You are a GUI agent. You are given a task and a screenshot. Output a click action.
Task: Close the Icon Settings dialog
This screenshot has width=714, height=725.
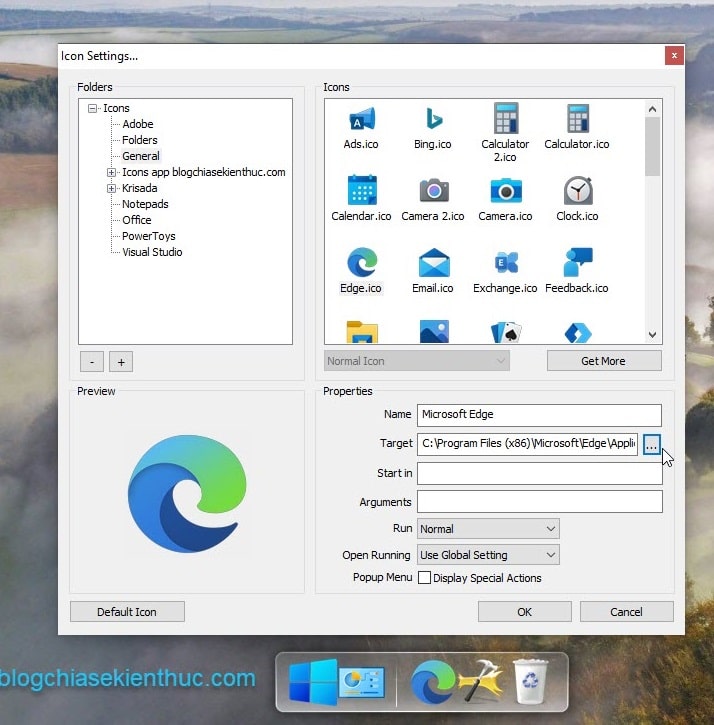point(675,55)
